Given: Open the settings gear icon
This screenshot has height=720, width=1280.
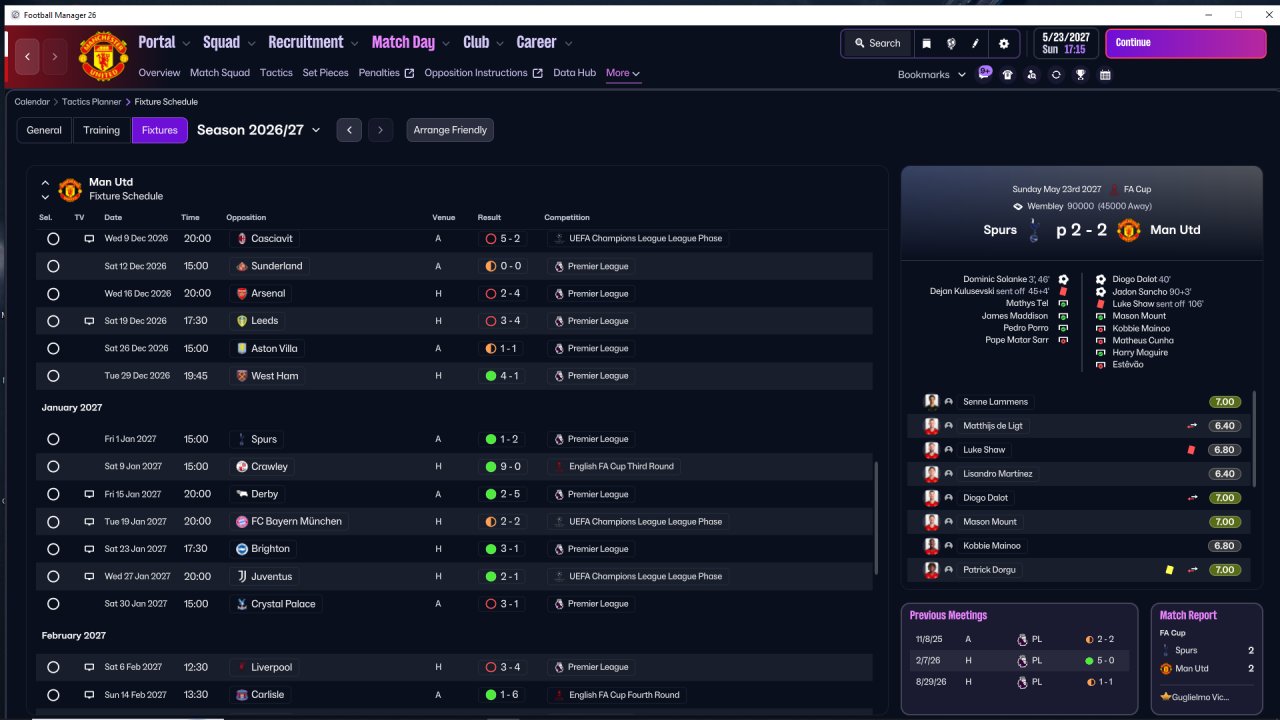Looking at the screenshot, I should click(1004, 44).
